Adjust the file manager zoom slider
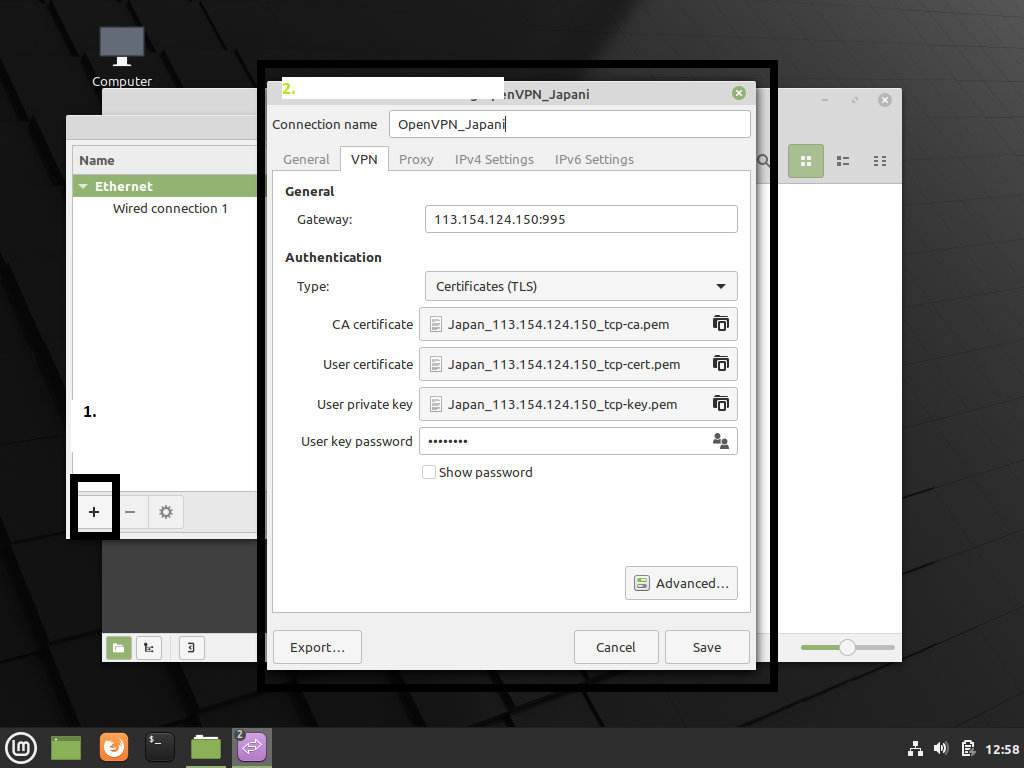 (847, 648)
